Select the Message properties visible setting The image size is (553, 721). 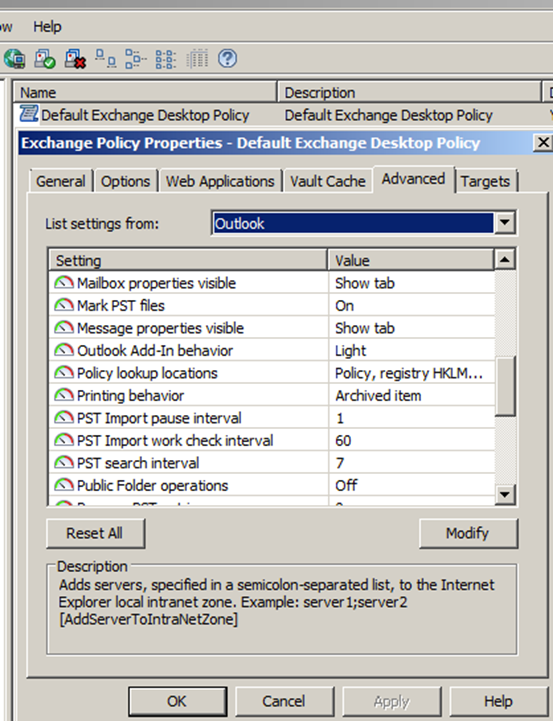[x=272, y=328]
